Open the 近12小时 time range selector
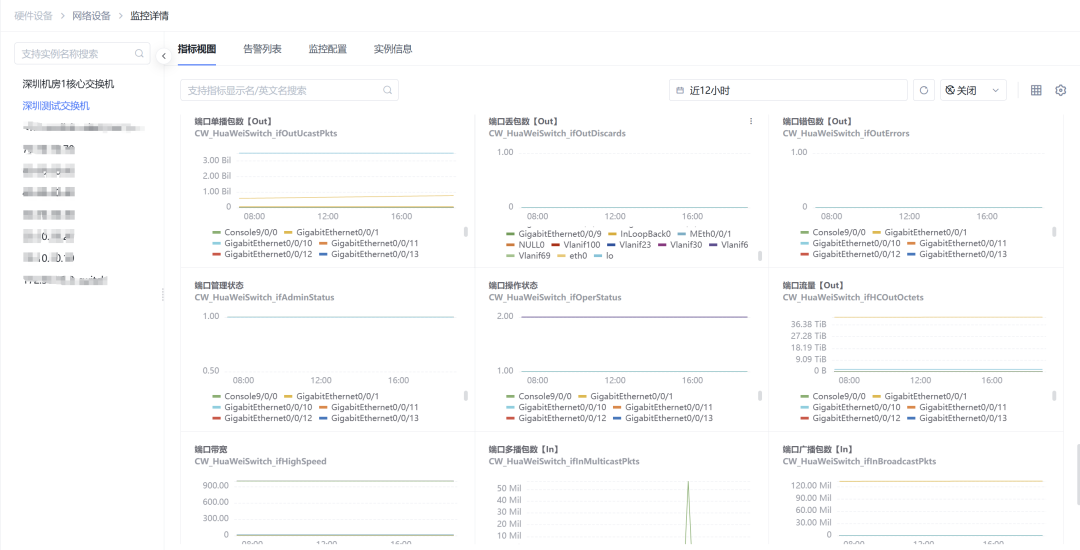Viewport: 1080px width, 550px height. coord(788,90)
